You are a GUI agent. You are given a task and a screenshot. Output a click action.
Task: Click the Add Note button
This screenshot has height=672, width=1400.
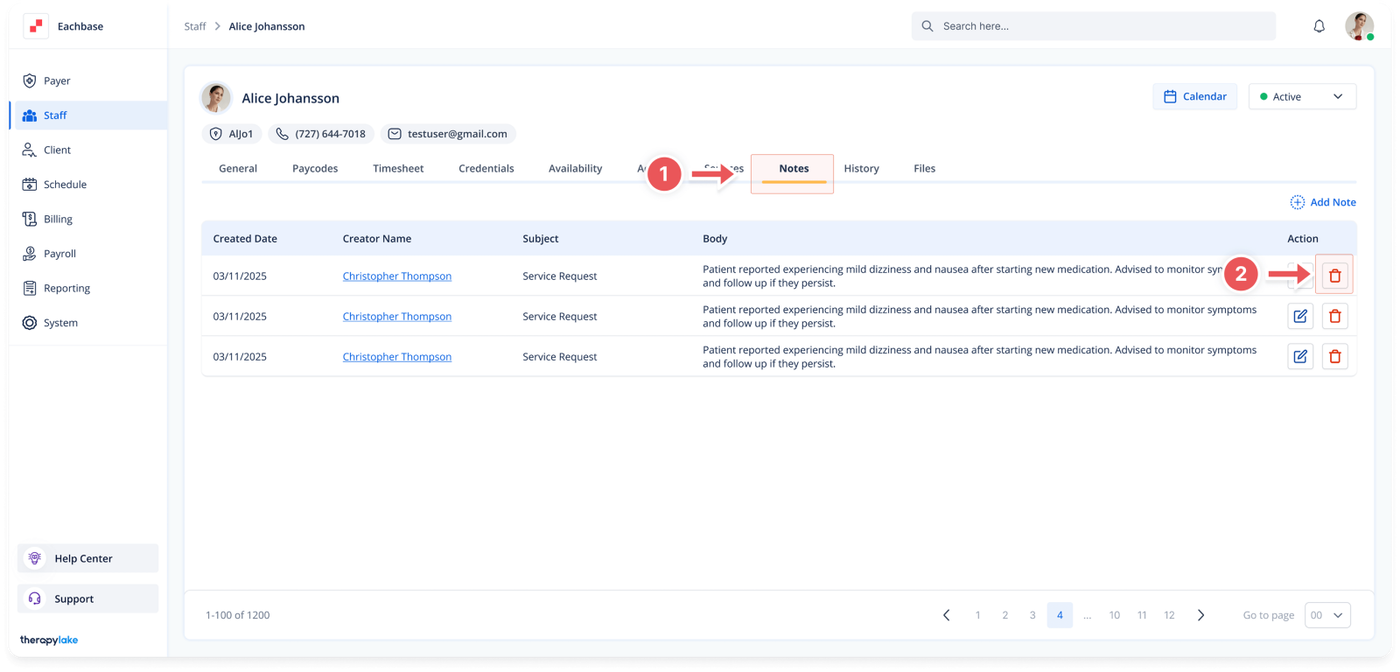point(1323,202)
